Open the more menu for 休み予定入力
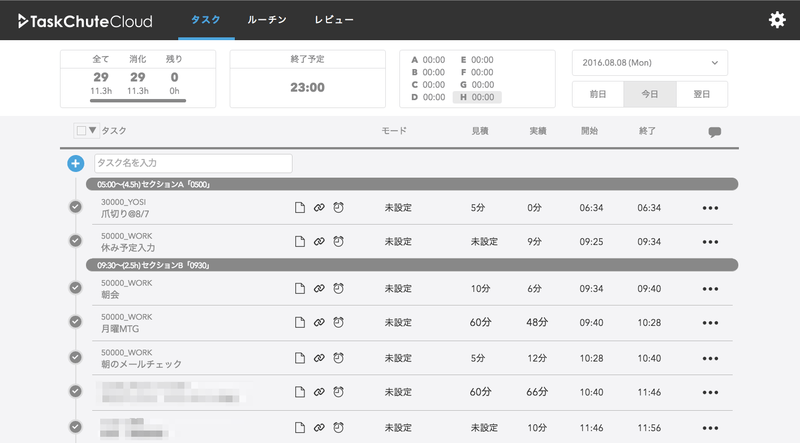Viewport: 800px width, 443px height. [710, 242]
